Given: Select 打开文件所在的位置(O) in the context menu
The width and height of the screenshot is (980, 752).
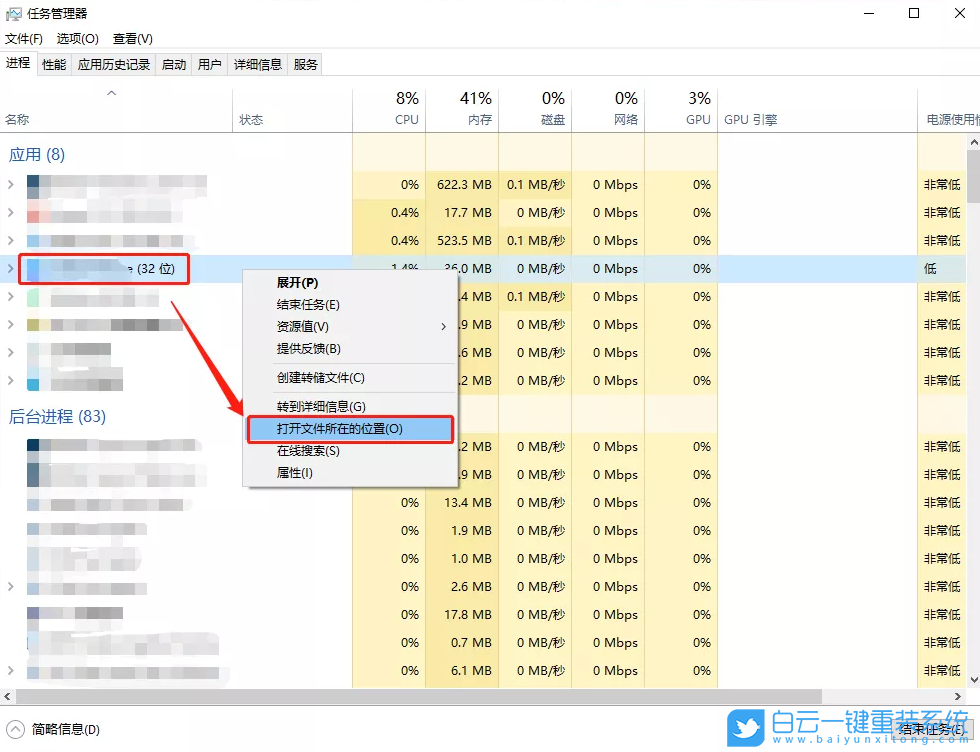Looking at the screenshot, I should [x=321, y=428].
